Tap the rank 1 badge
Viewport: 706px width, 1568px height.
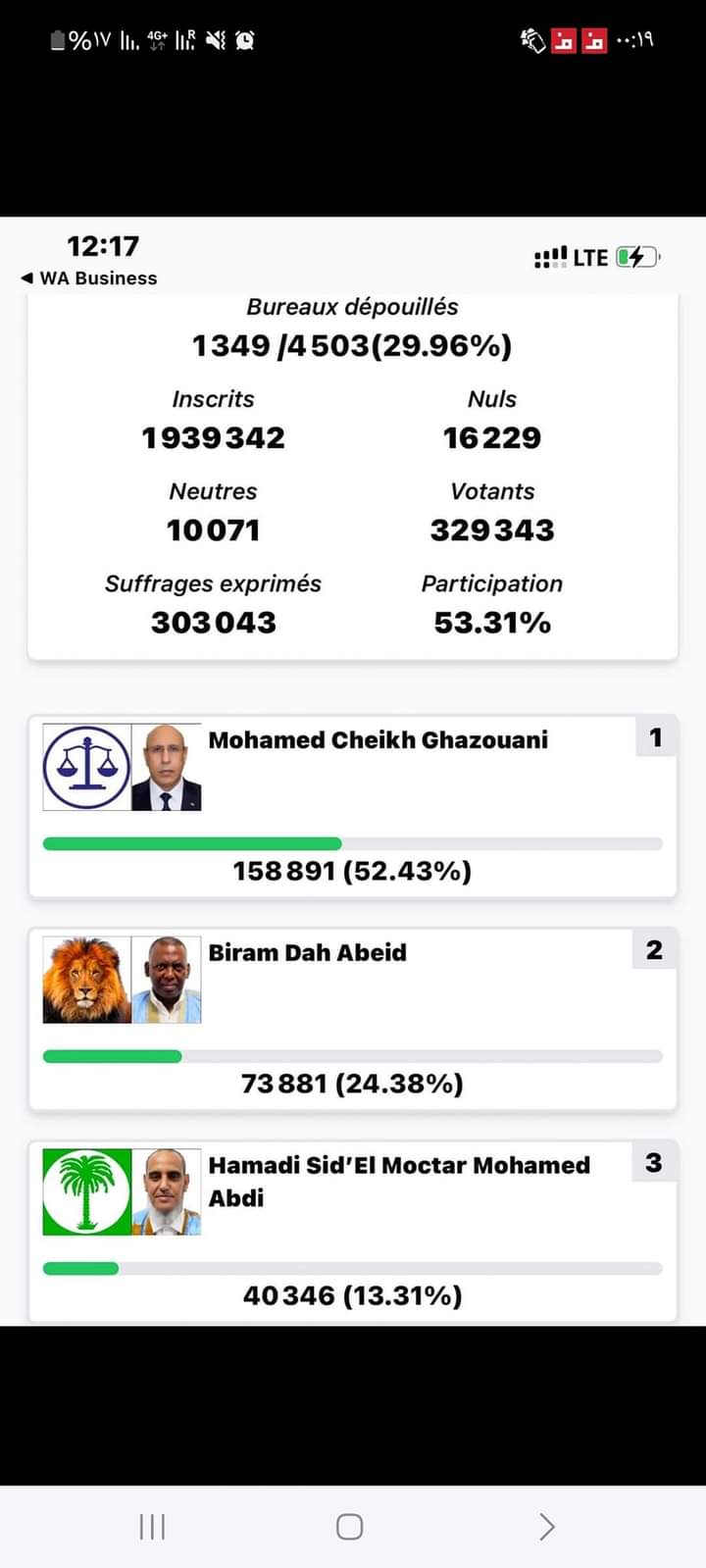(655, 737)
